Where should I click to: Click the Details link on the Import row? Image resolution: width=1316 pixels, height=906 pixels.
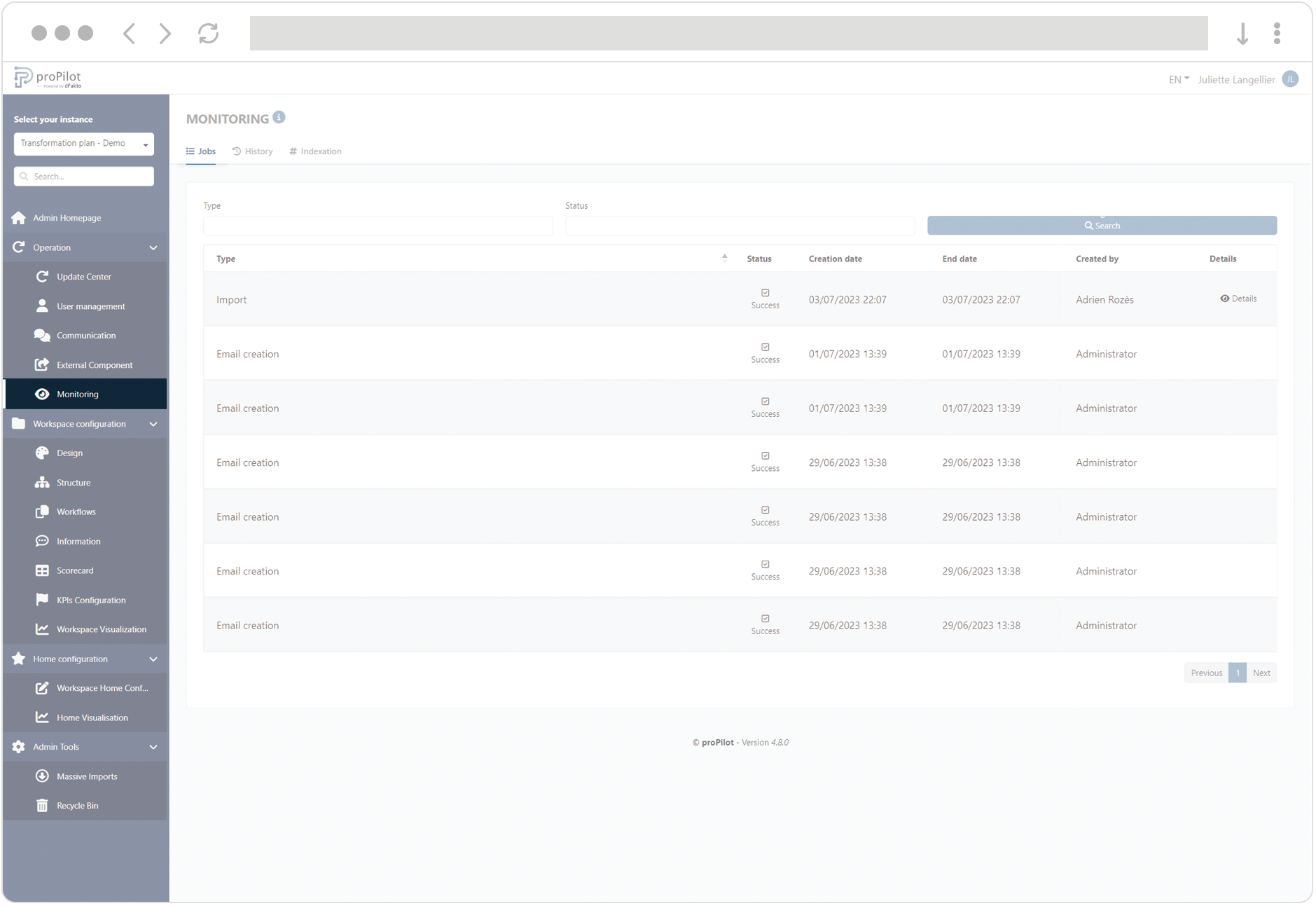[1238, 298]
